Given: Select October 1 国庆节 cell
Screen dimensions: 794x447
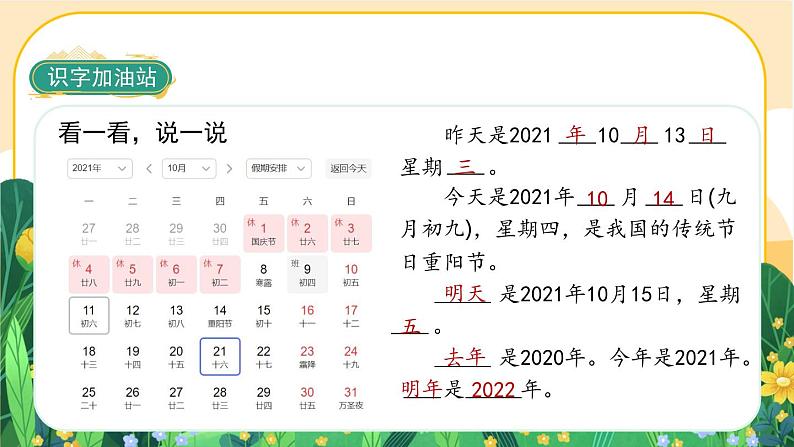Looking at the screenshot, I should coord(263,233).
